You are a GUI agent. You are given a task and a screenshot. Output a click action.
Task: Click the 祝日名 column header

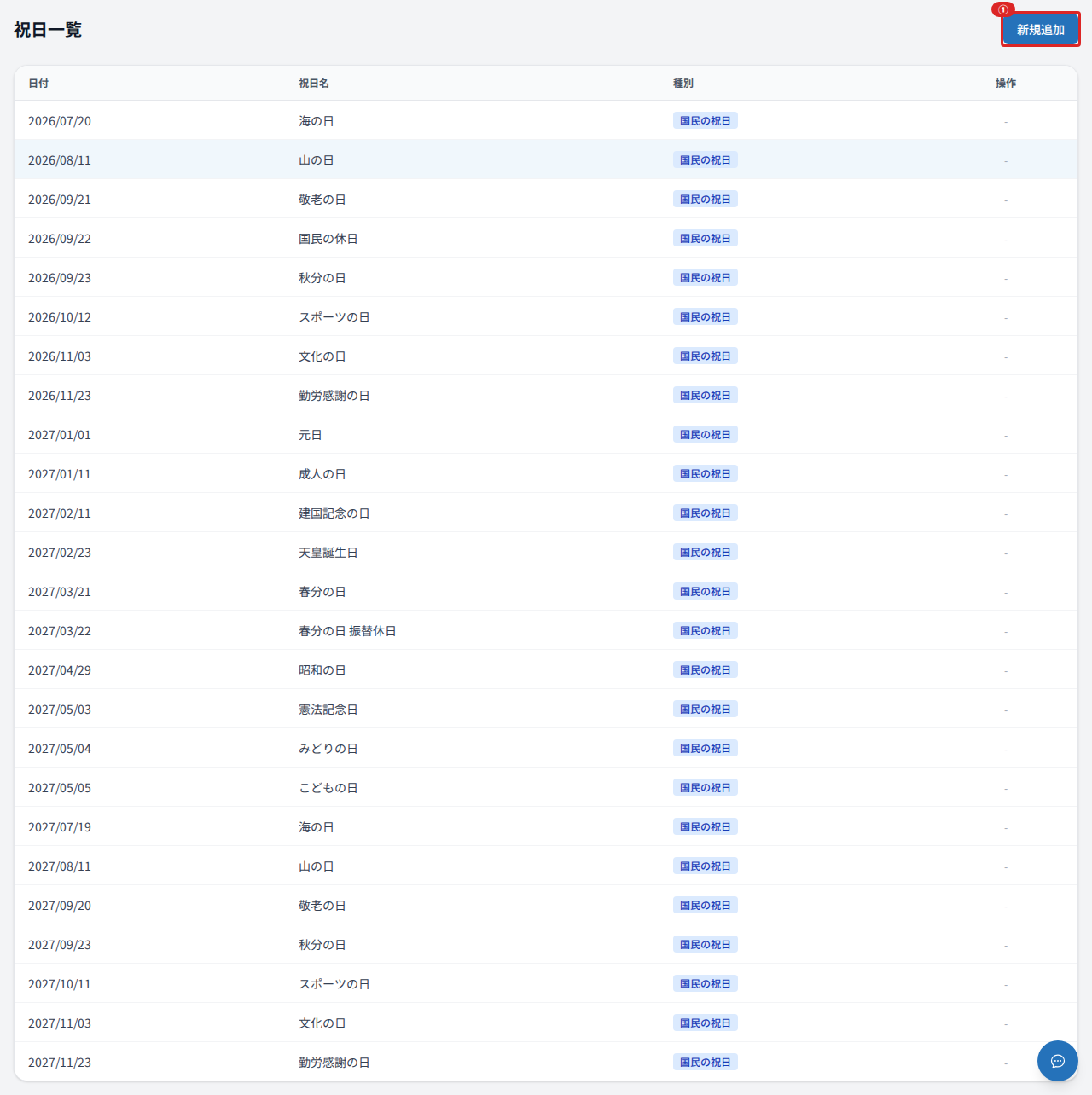314,84
